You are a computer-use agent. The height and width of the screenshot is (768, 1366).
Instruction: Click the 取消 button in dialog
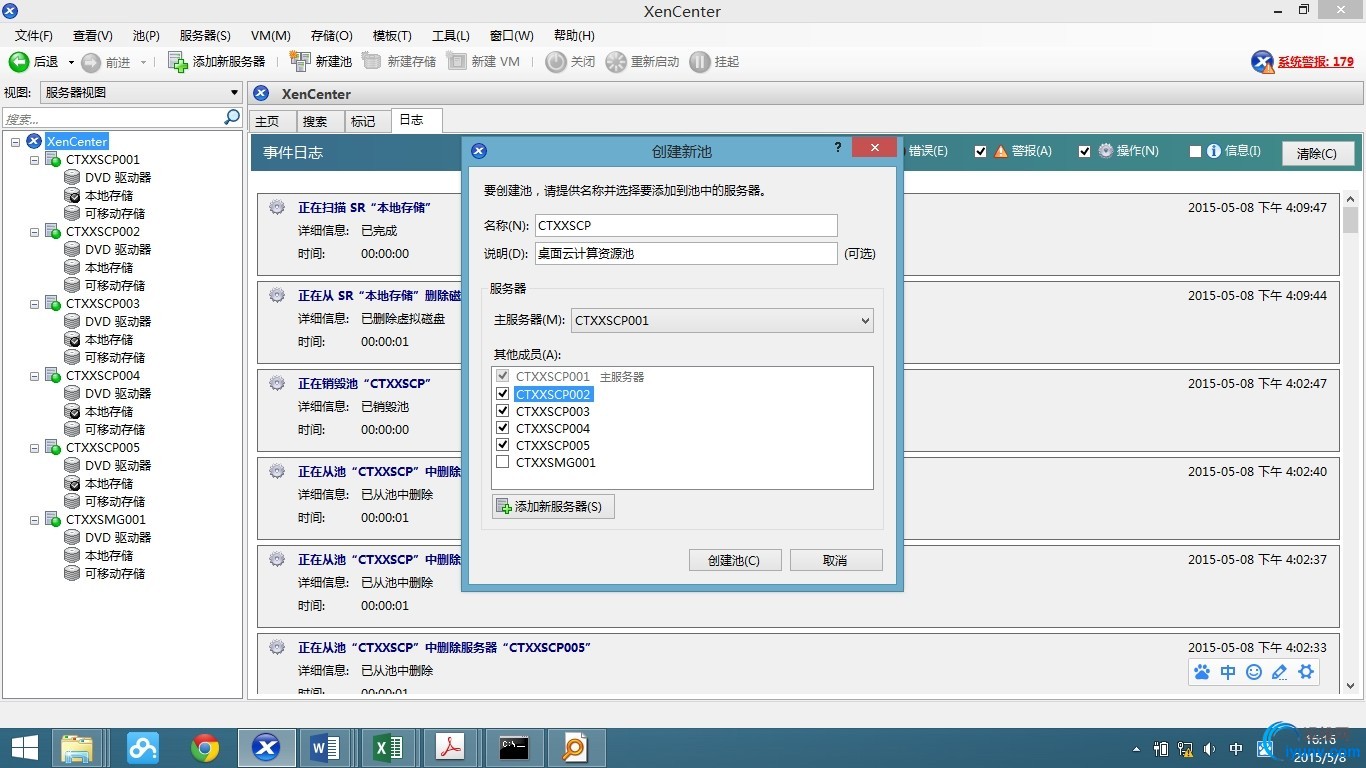tap(836, 560)
